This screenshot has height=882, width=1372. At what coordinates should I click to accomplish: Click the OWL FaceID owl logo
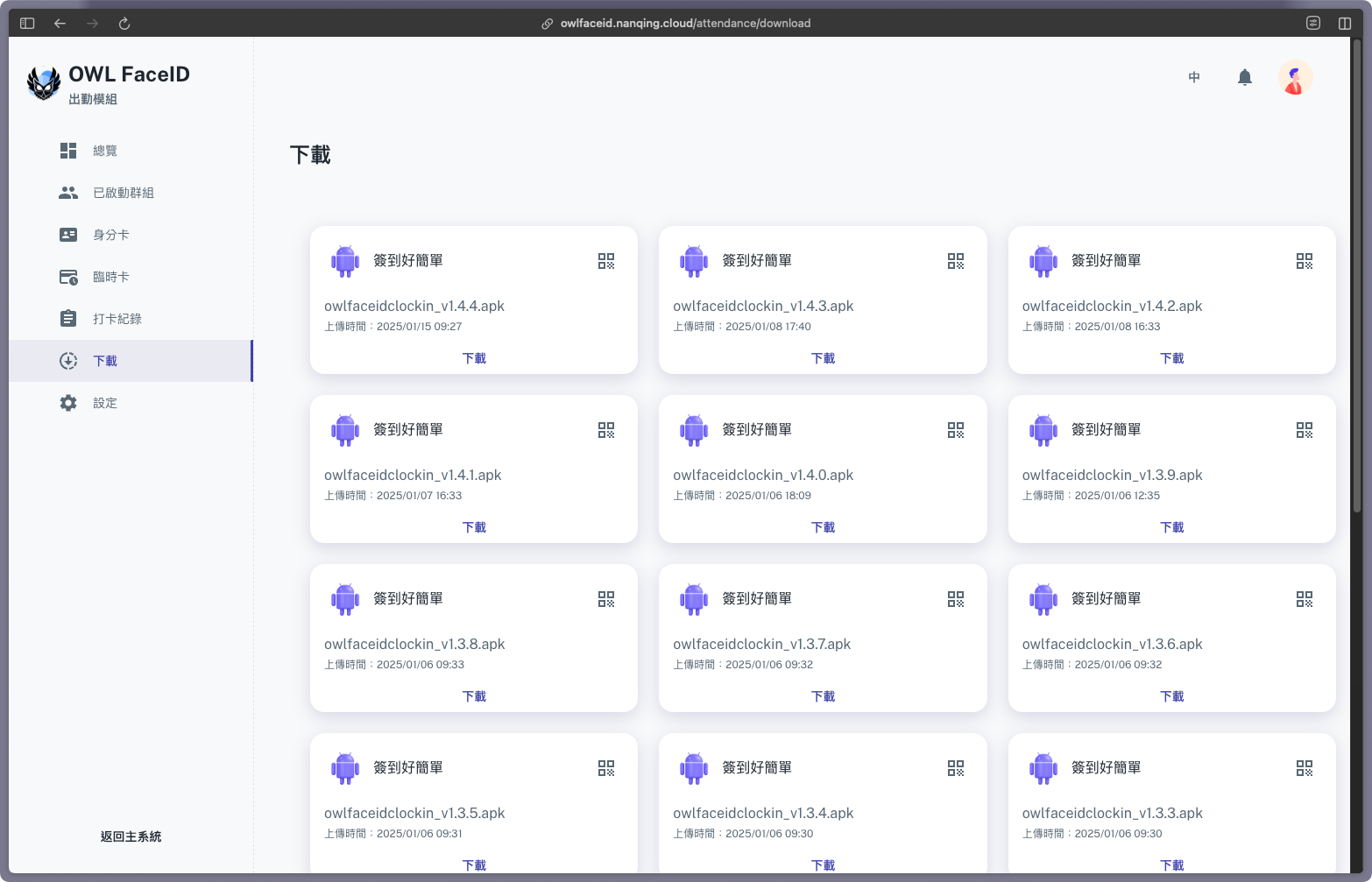(x=44, y=83)
